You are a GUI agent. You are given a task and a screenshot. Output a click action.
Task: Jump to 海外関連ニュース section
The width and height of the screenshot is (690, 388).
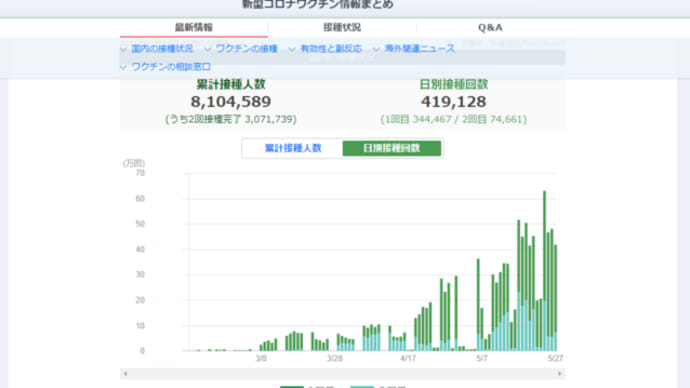point(420,49)
